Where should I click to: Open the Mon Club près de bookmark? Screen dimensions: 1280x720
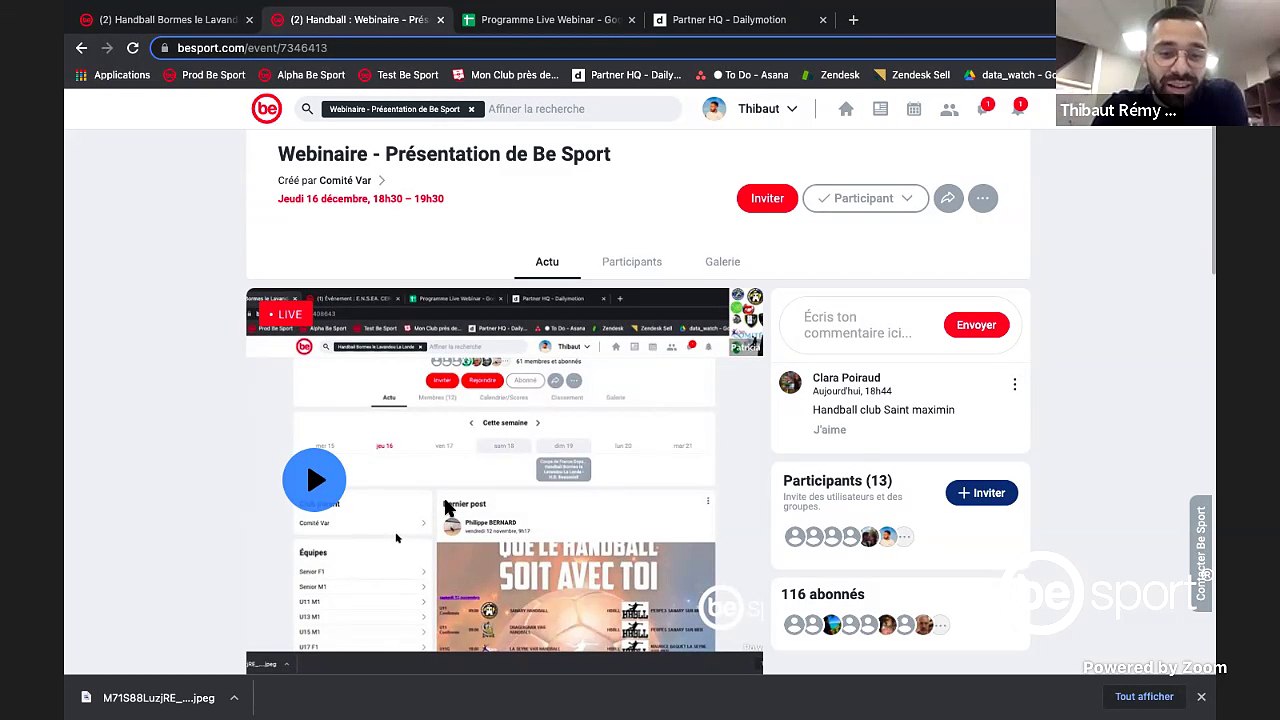505,75
